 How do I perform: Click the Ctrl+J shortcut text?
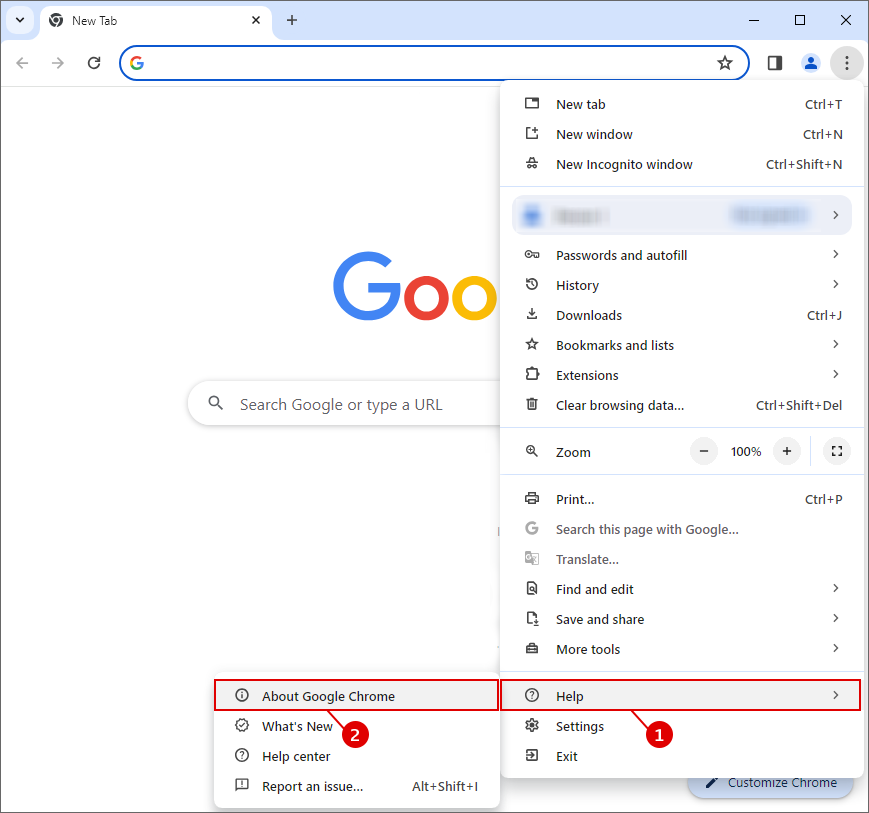(824, 315)
